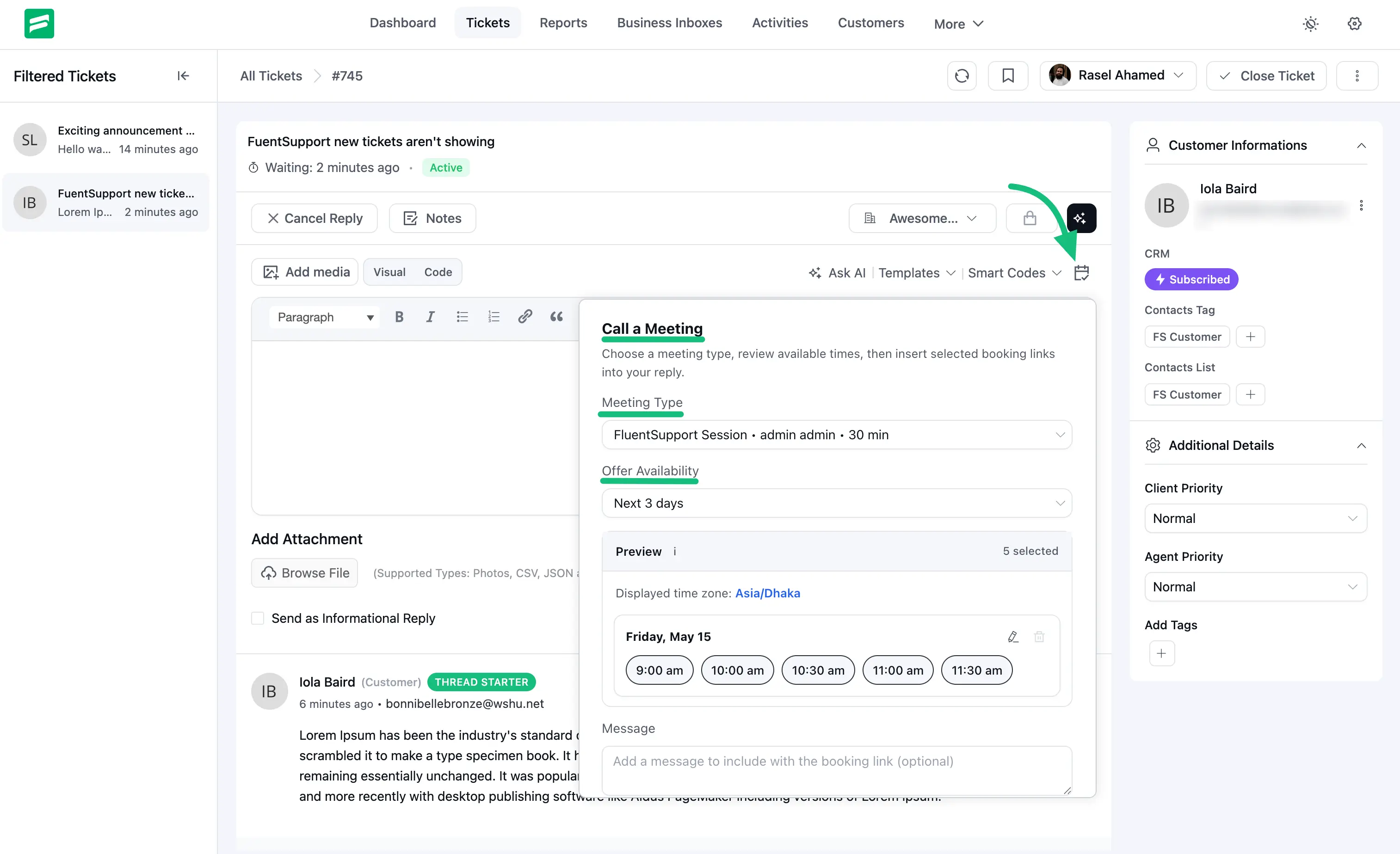Collapse the Additional Details section
This screenshot has height=854, width=1400.
(x=1361, y=445)
